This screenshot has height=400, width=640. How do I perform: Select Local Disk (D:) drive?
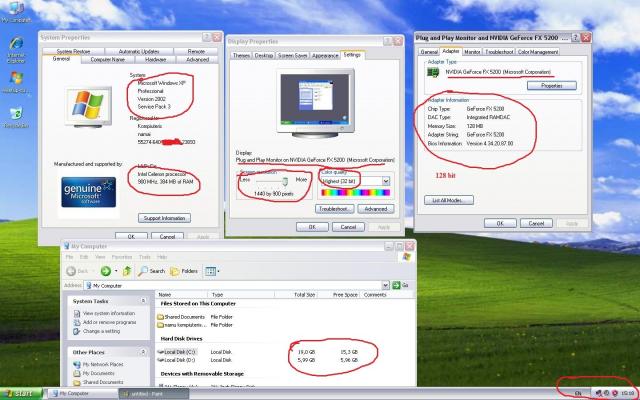click(x=177, y=360)
